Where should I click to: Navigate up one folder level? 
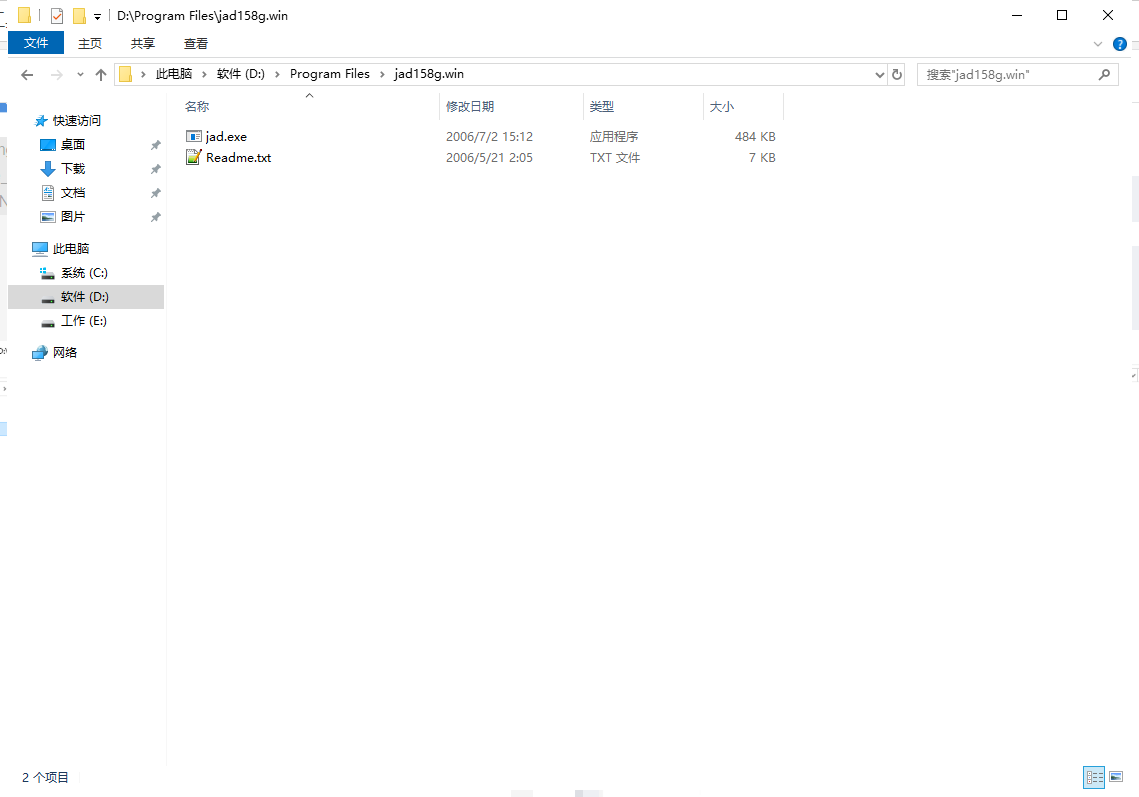(x=101, y=74)
